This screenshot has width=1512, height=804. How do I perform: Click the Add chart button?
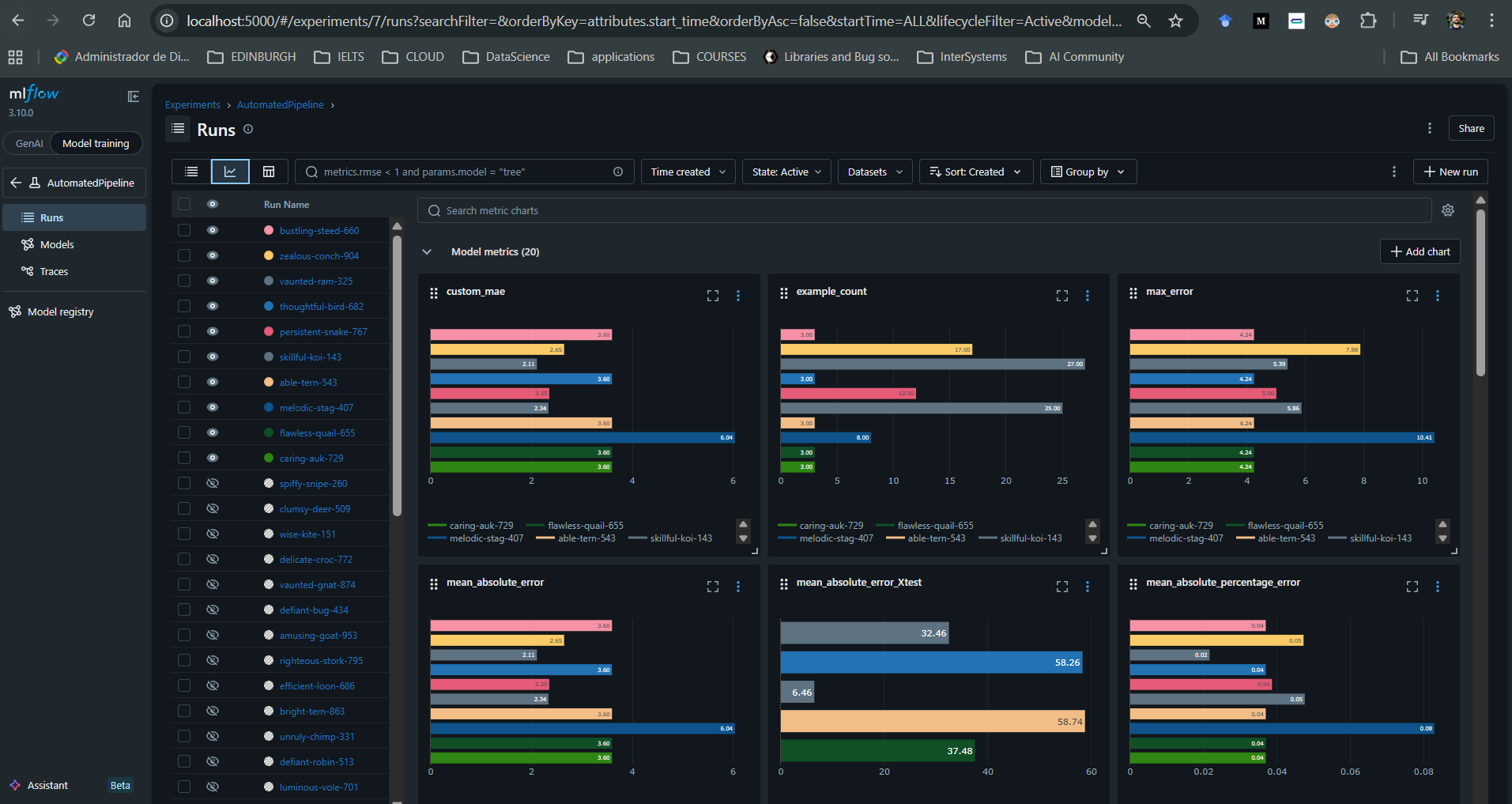point(1420,251)
